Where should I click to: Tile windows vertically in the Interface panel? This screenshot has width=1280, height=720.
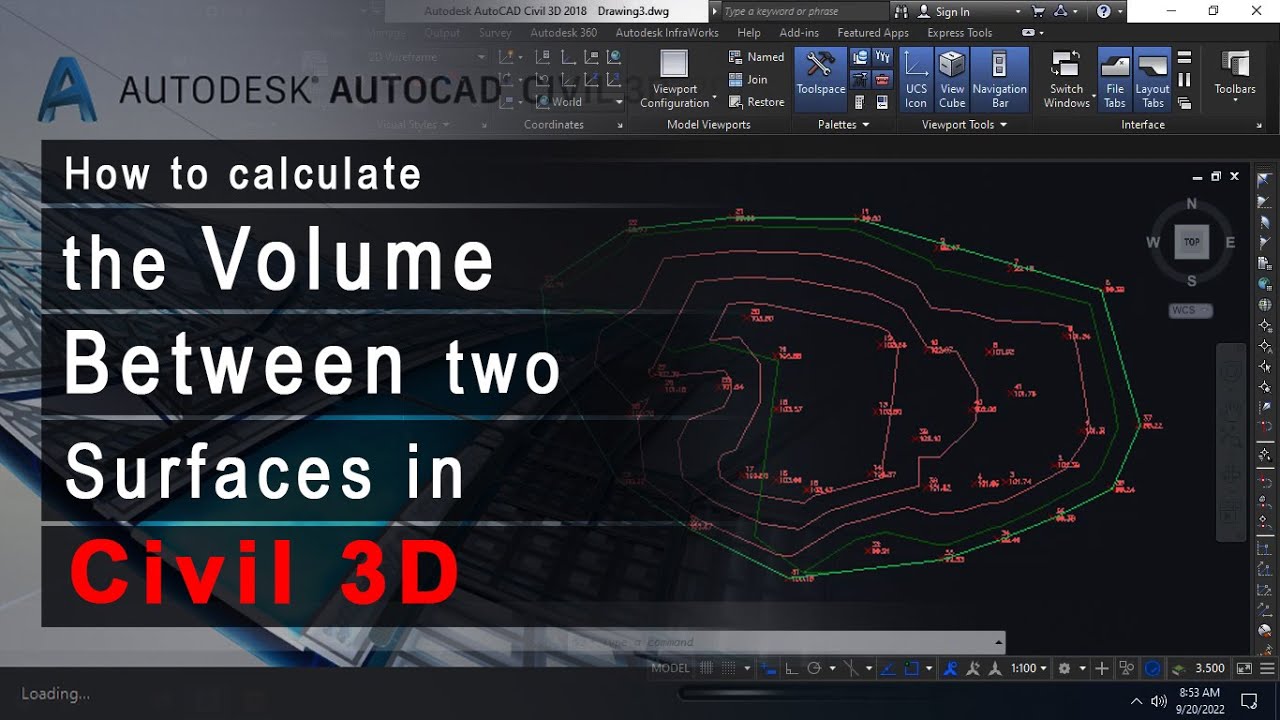point(1184,80)
